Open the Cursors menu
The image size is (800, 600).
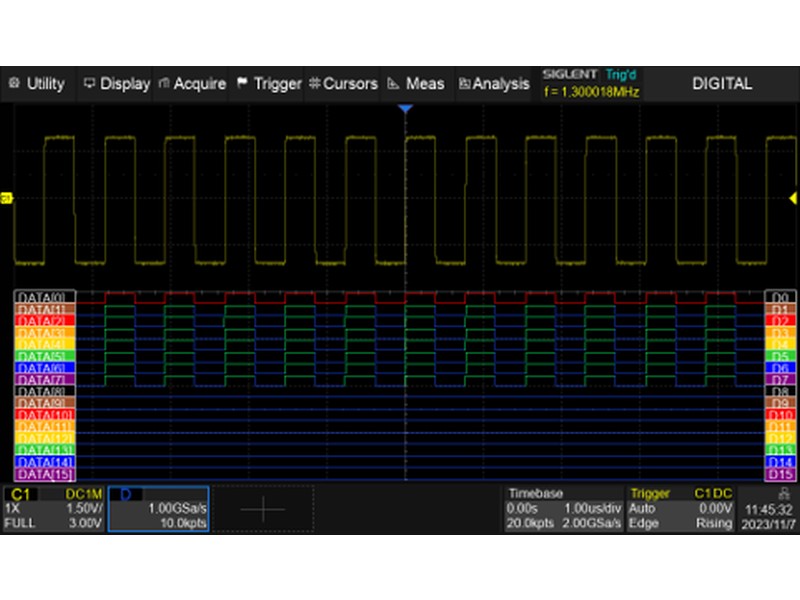tap(343, 84)
